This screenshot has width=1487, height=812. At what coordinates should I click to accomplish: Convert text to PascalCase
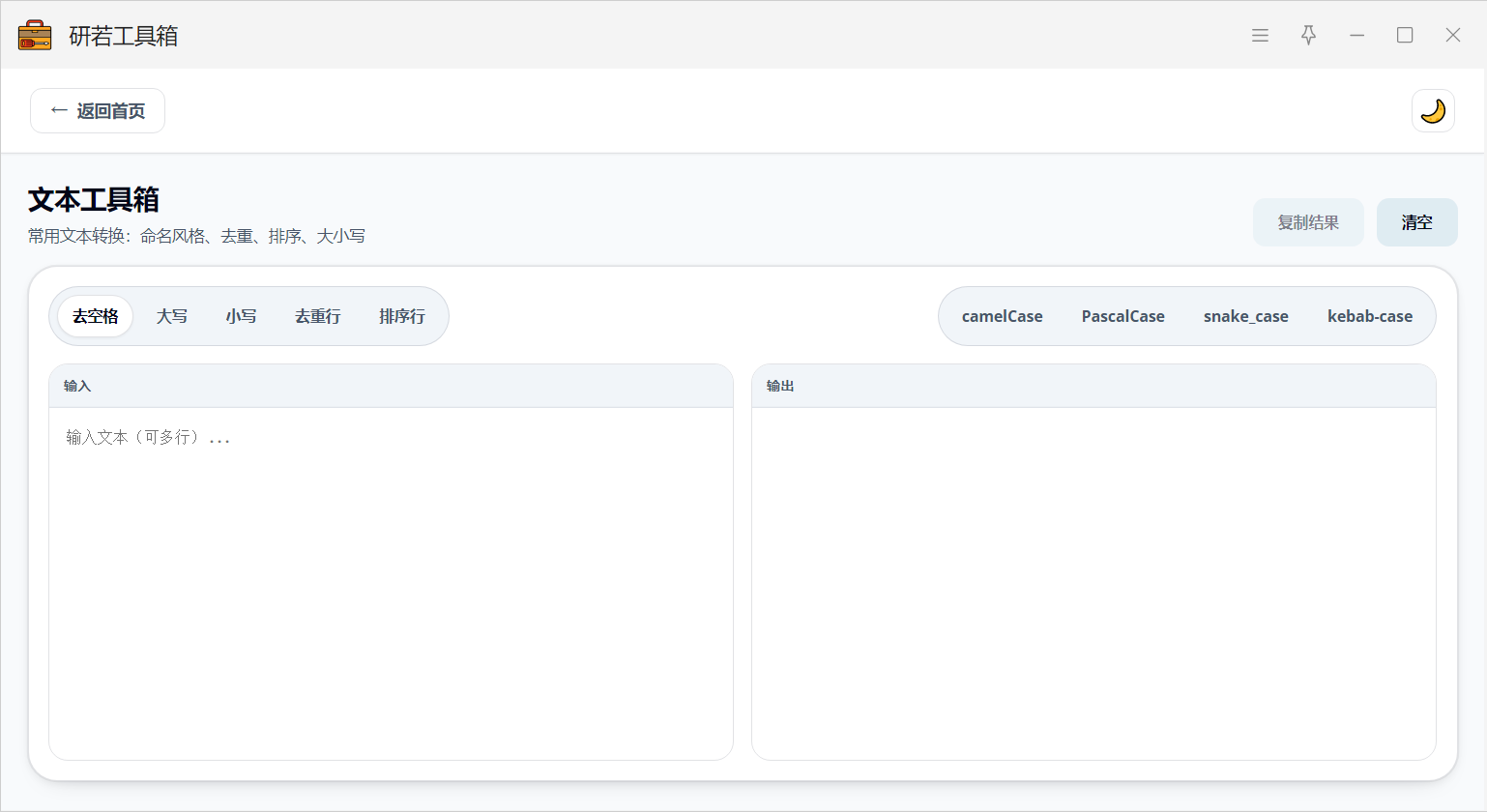[x=1123, y=316]
